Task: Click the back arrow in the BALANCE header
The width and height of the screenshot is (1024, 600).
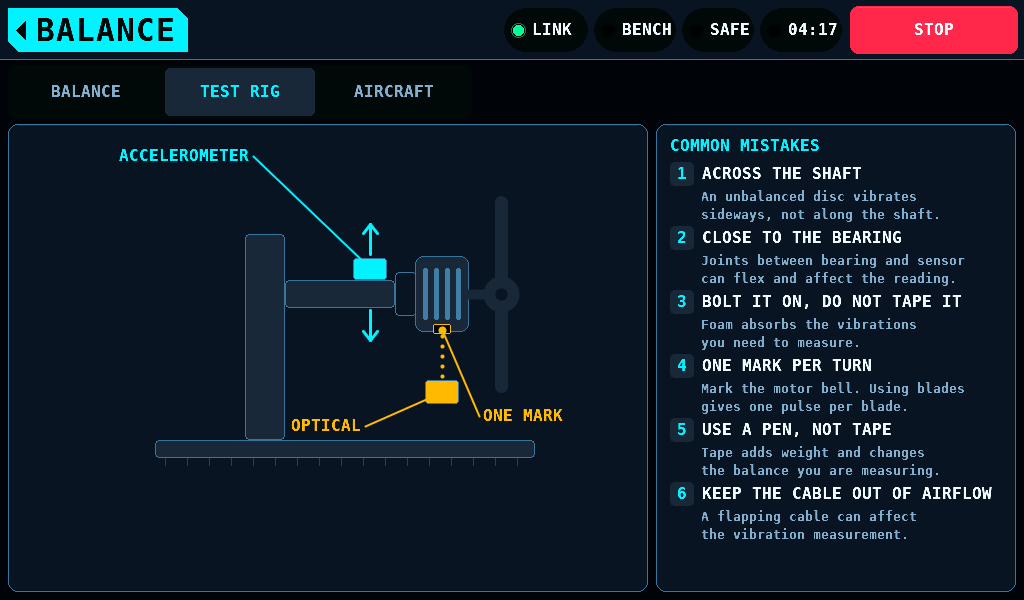Action: 22,30
